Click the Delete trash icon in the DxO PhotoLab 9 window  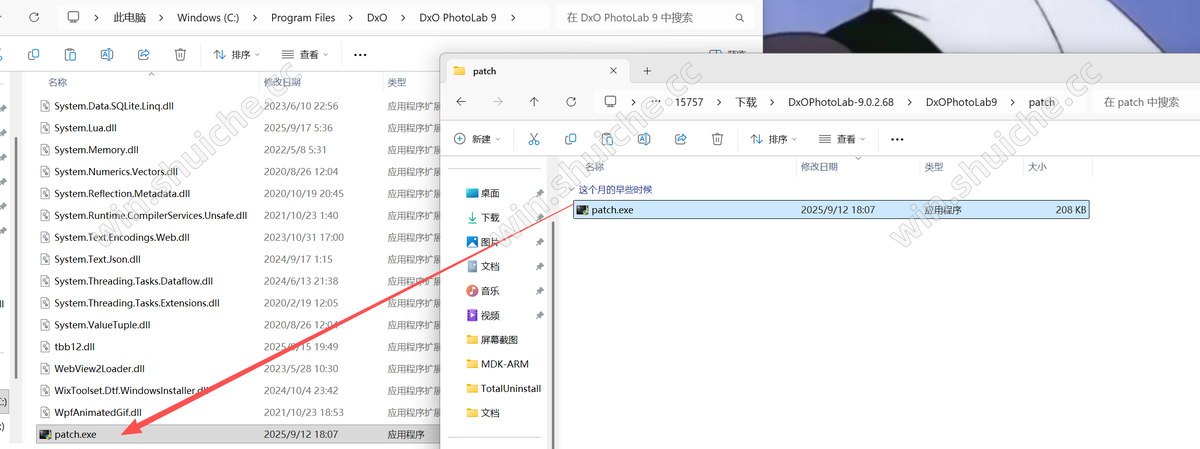tap(180, 55)
